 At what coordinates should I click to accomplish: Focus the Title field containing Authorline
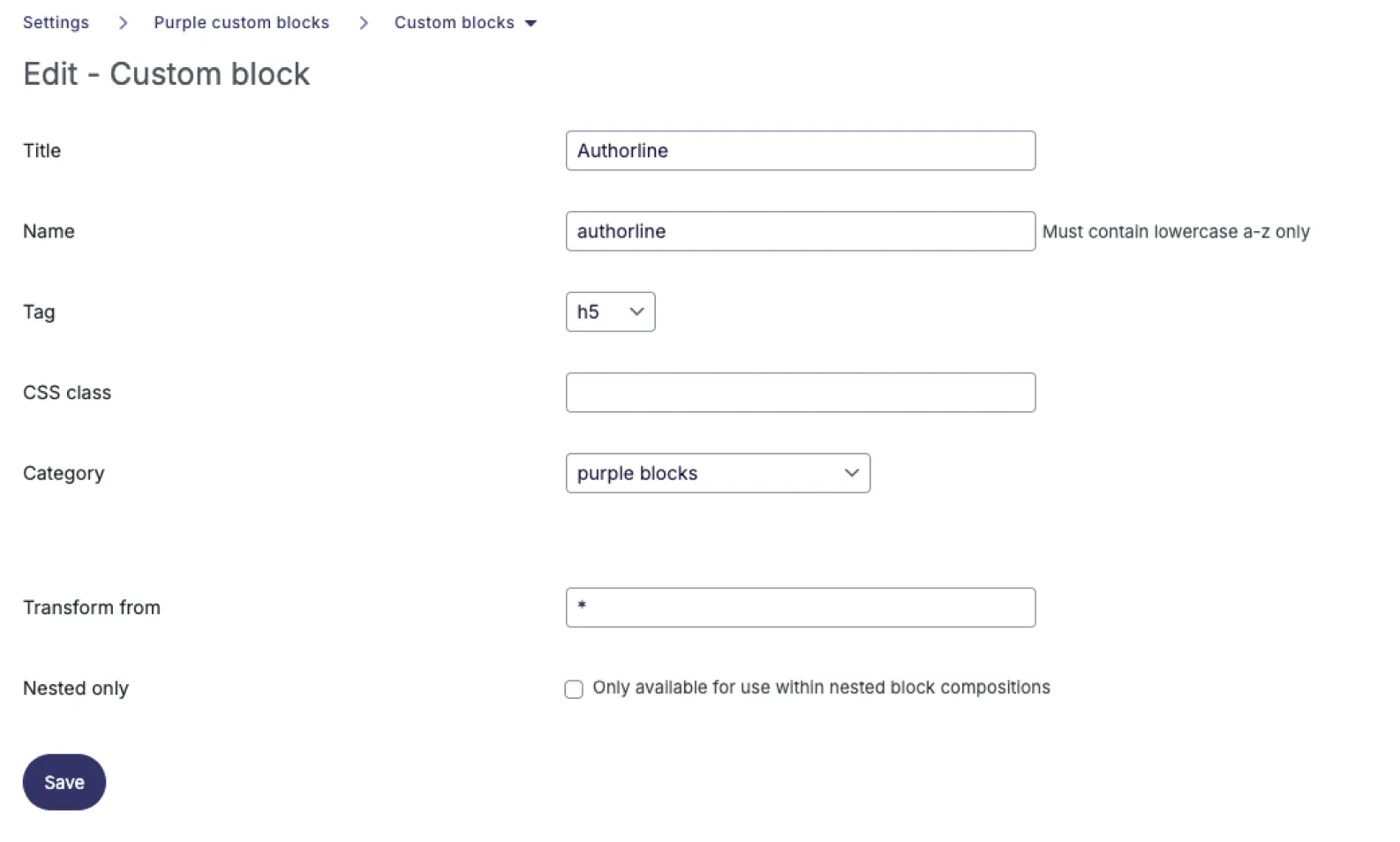(801, 151)
